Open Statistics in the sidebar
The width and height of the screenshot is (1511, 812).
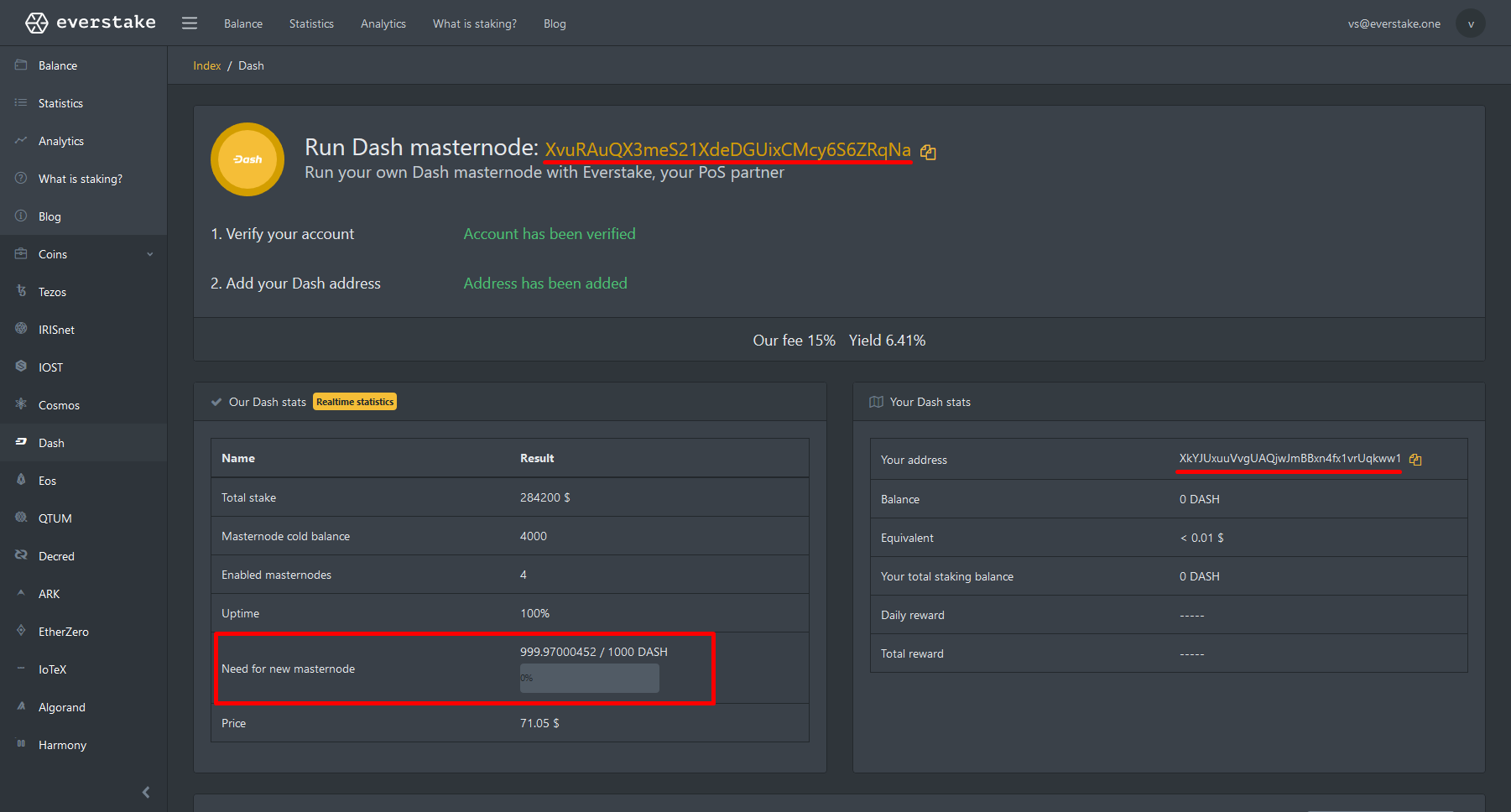pyautogui.click(x=83, y=103)
